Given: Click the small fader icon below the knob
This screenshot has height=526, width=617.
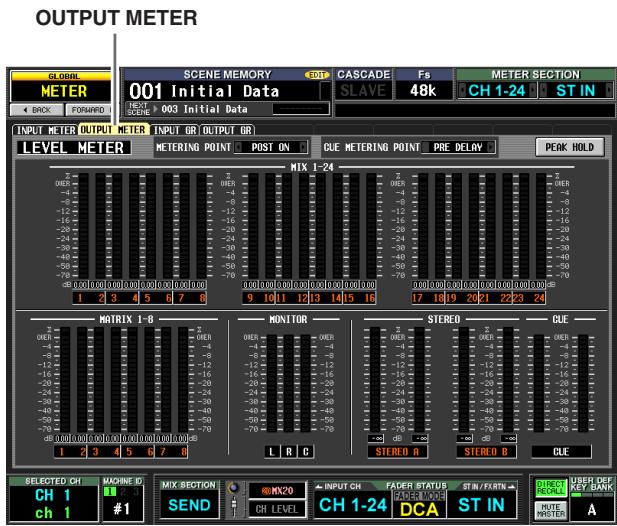Looking at the screenshot, I should [x=233, y=507].
